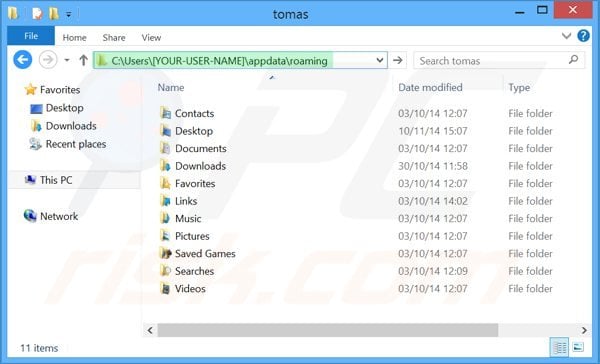Viewport: 600px width, 364px height.
Task: Open the File menu
Action: click(31, 36)
